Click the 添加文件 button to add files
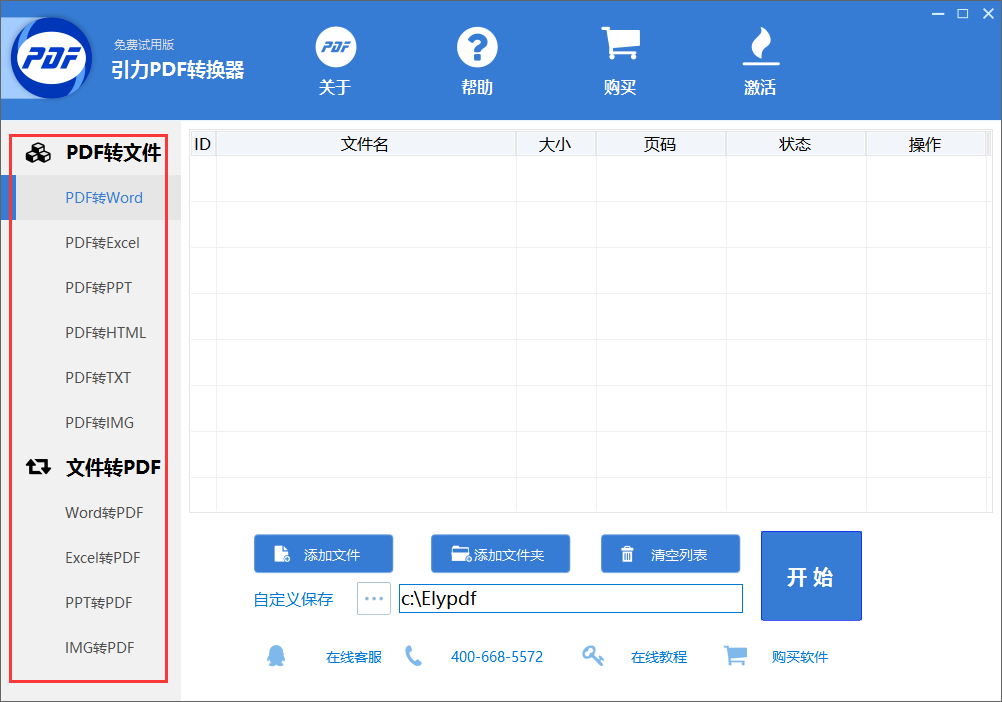Image resolution: width=1002 pixels, height=702 pixels. click(323, 553)
